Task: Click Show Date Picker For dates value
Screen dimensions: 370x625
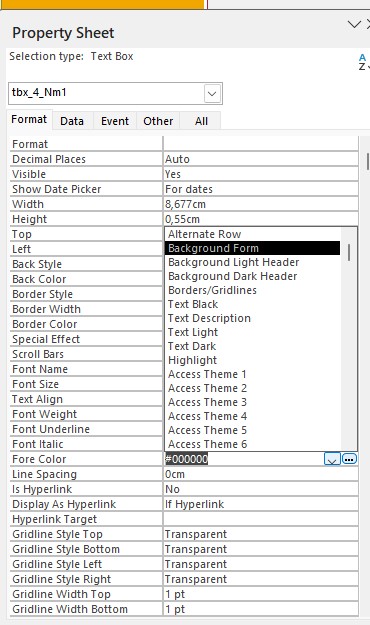Action: [x=261, y=189]
